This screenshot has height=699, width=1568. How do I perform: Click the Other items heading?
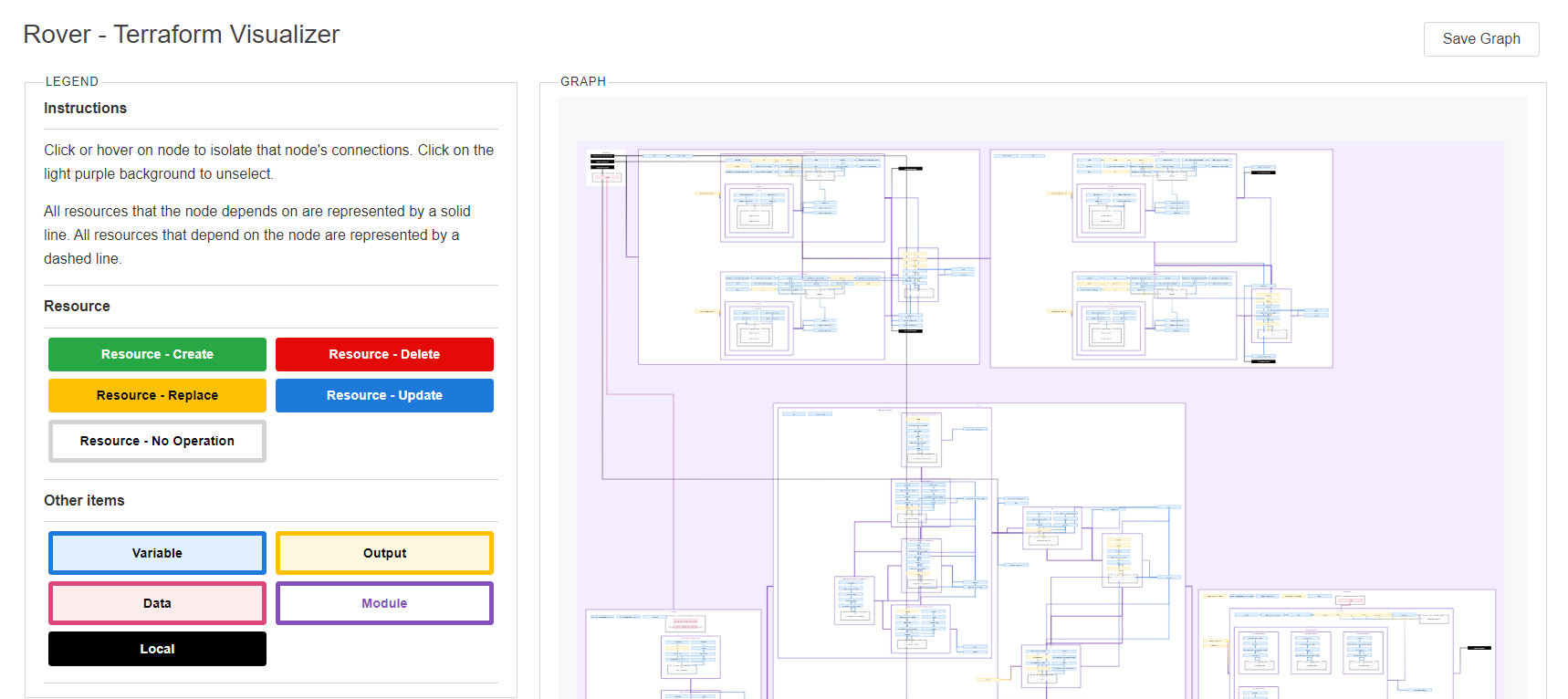[x=84, y=500]
